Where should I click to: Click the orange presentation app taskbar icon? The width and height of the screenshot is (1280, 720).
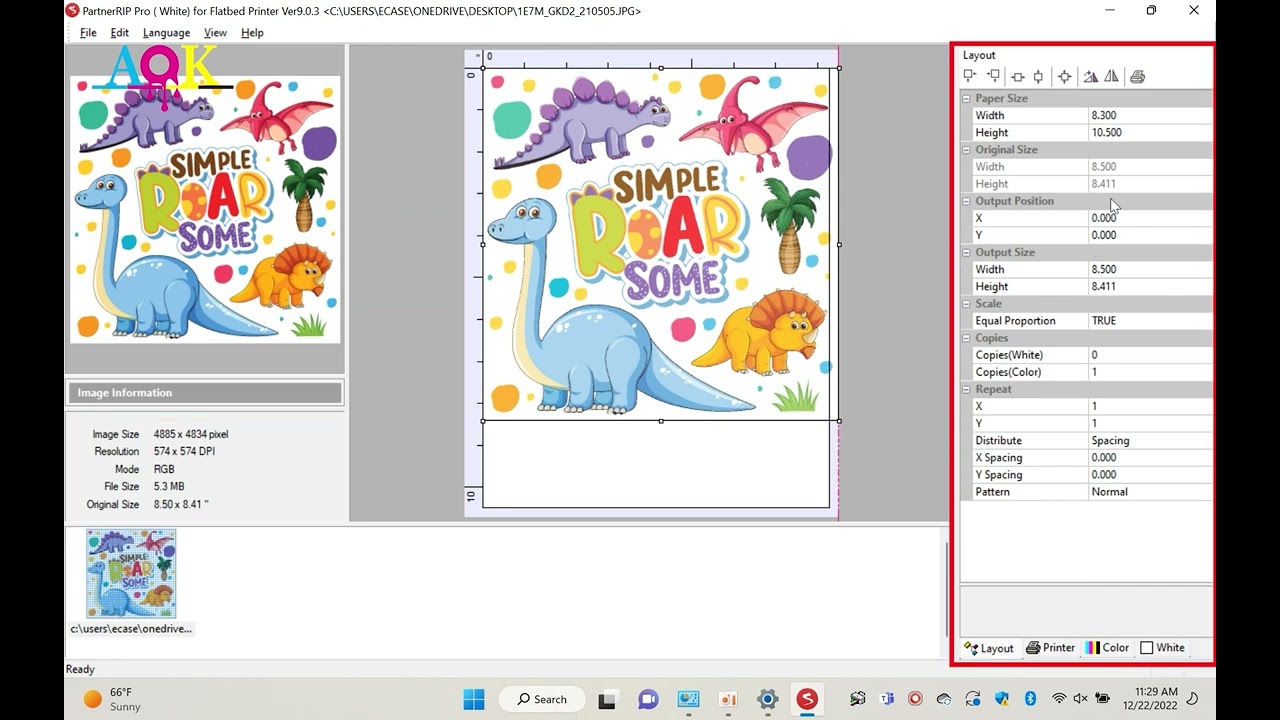pyautogui.click(x=727, y=699)
